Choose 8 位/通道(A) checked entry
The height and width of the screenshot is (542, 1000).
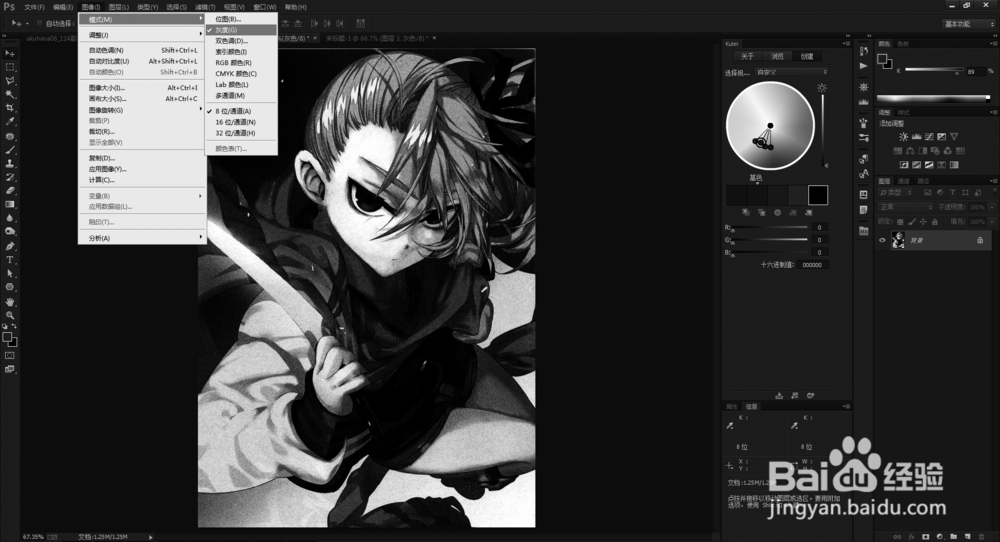241,111
